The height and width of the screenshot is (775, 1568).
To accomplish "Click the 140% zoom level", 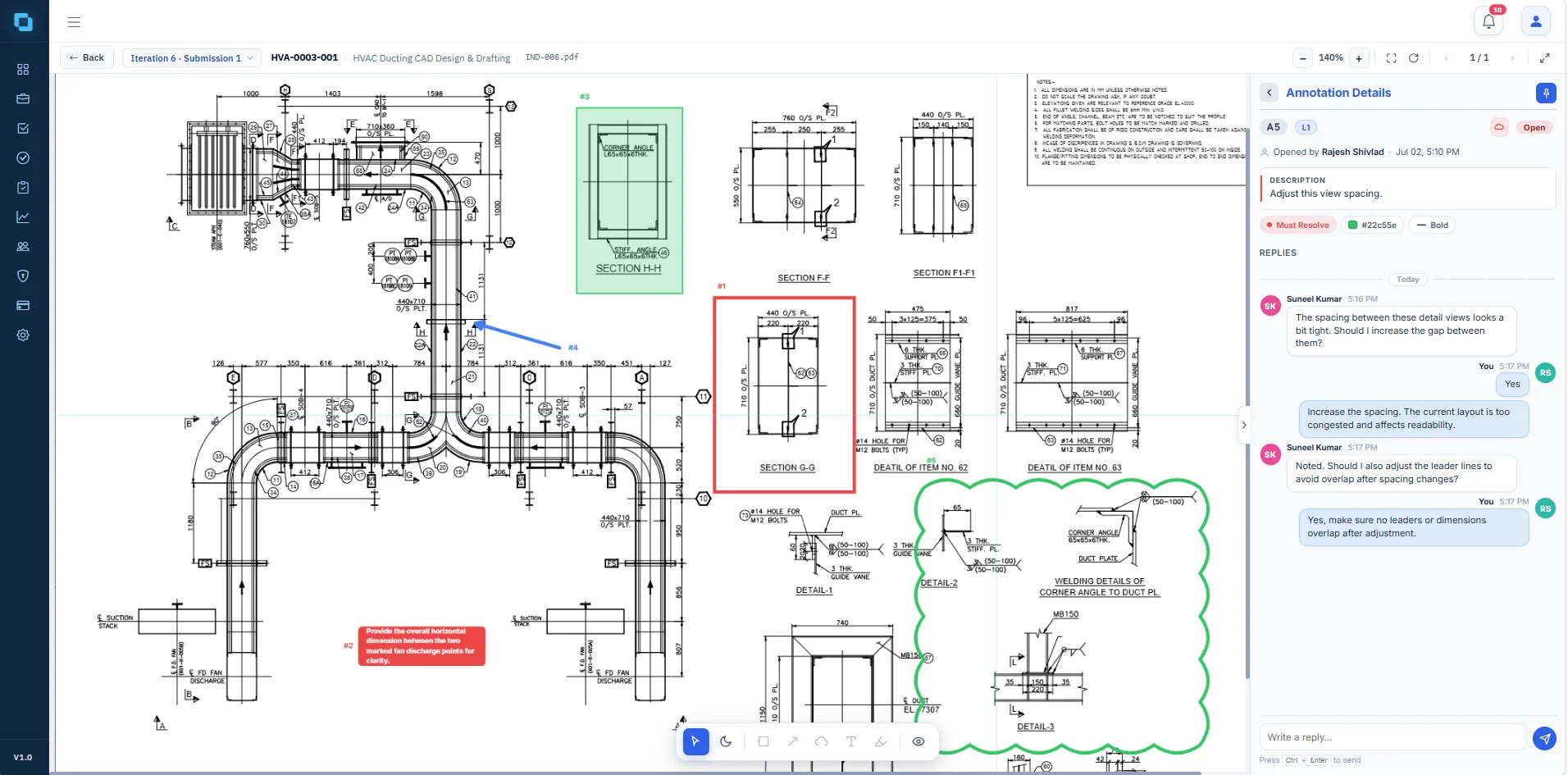I will click(1330, 57).
